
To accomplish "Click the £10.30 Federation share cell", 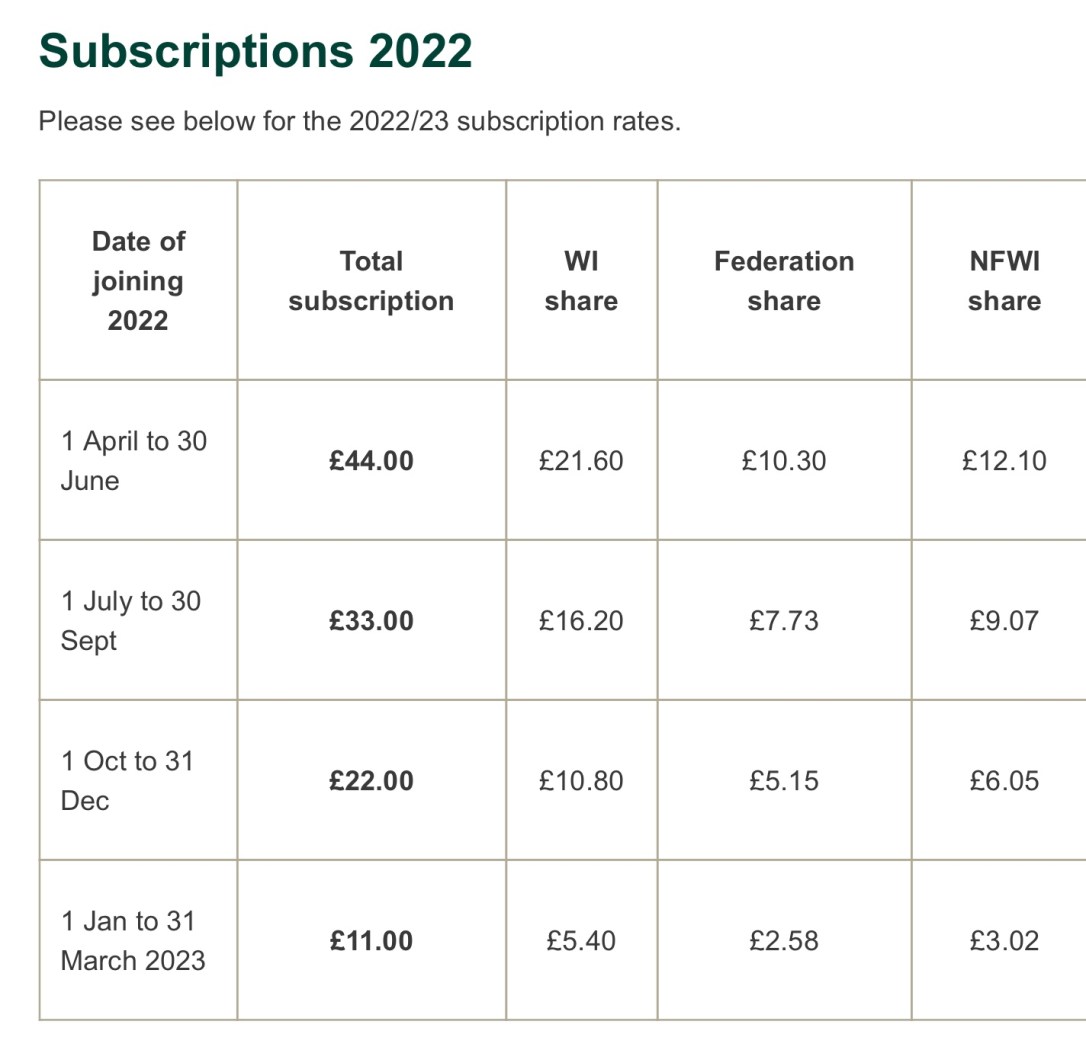I will tap(784, 461).
